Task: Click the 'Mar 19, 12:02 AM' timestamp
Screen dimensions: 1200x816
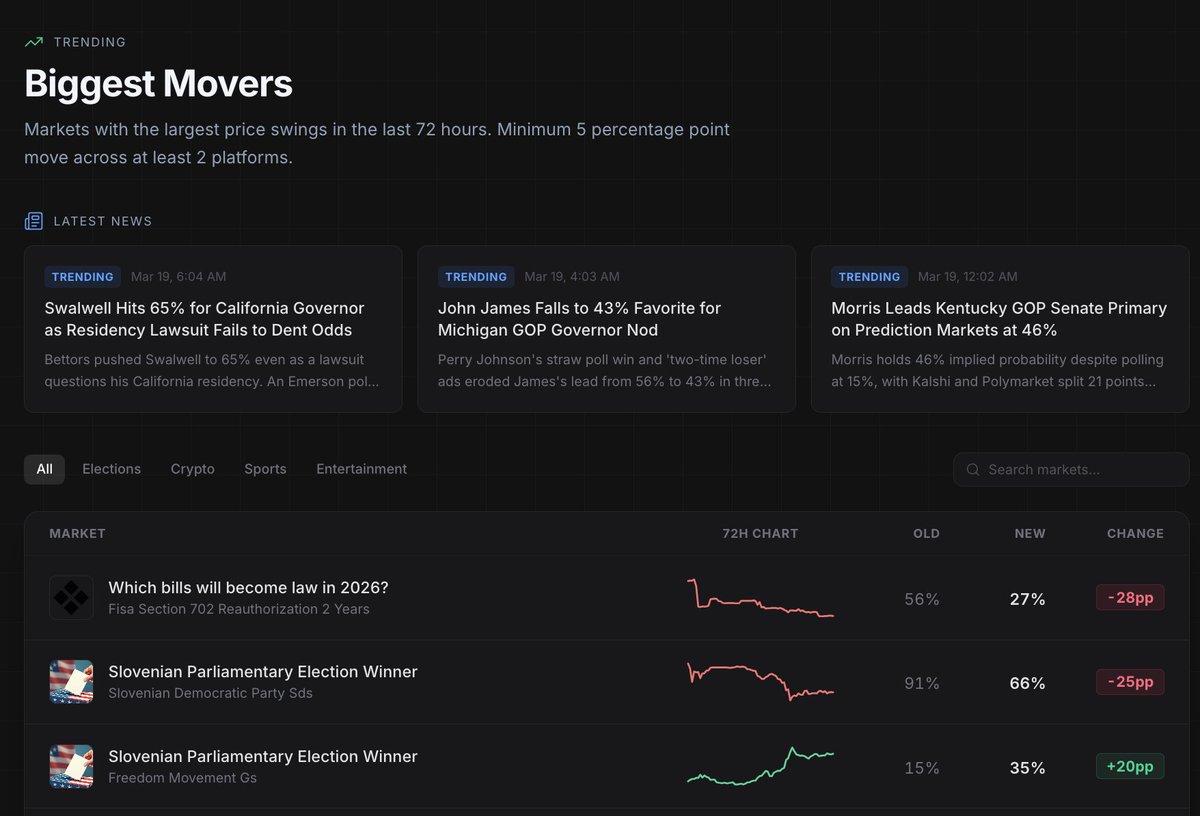Action: point(968,277)
